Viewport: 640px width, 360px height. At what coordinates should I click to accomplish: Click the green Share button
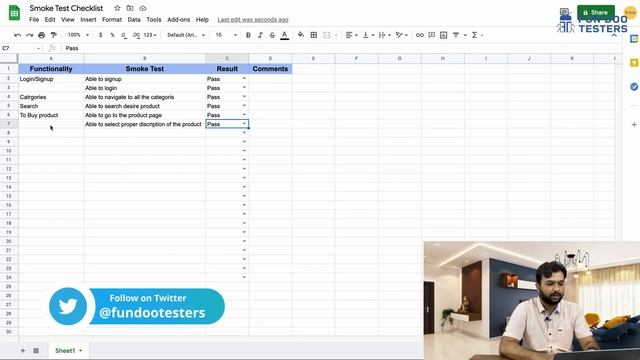[x=596, y=13]
